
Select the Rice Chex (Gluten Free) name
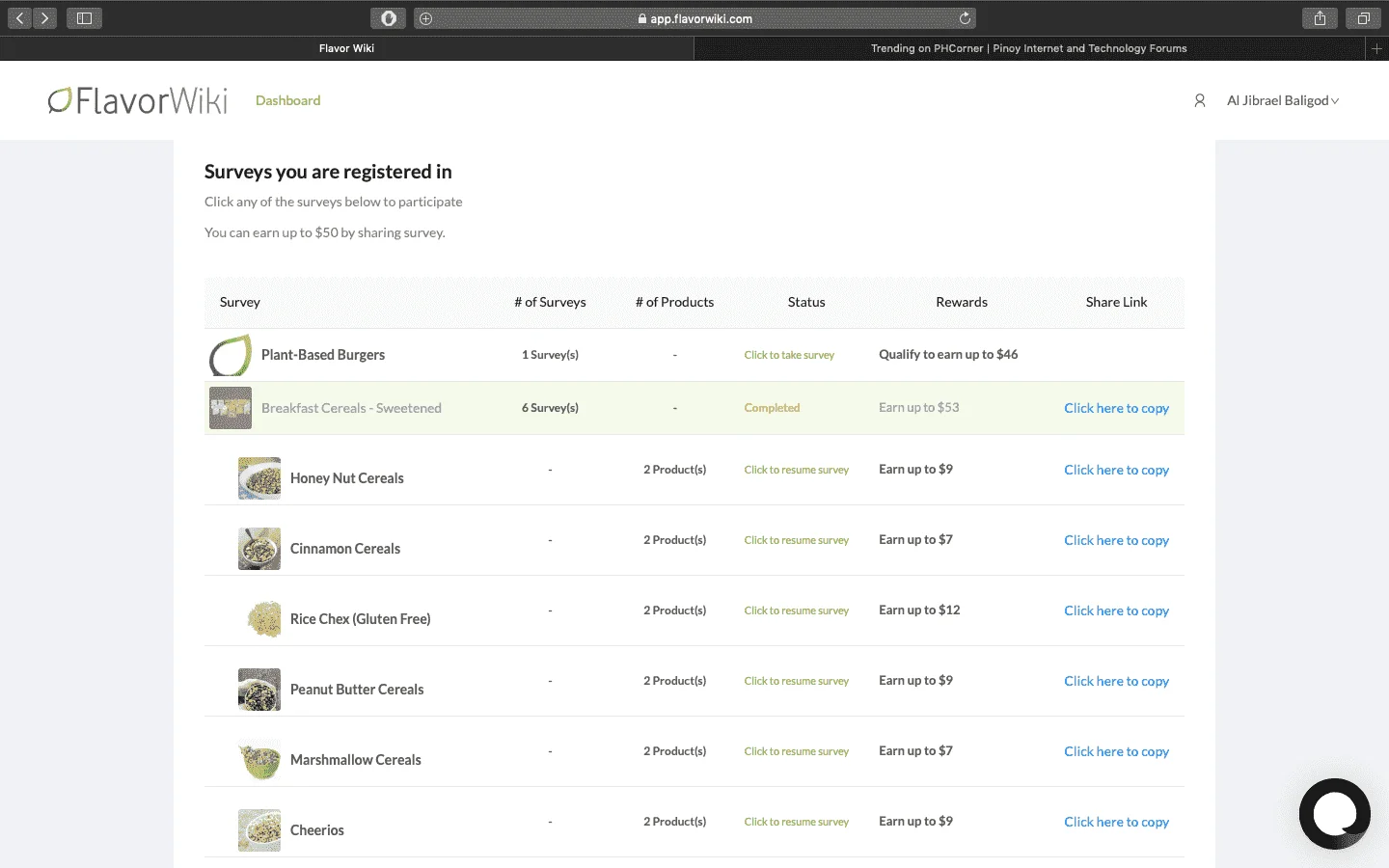click(361, 619)
